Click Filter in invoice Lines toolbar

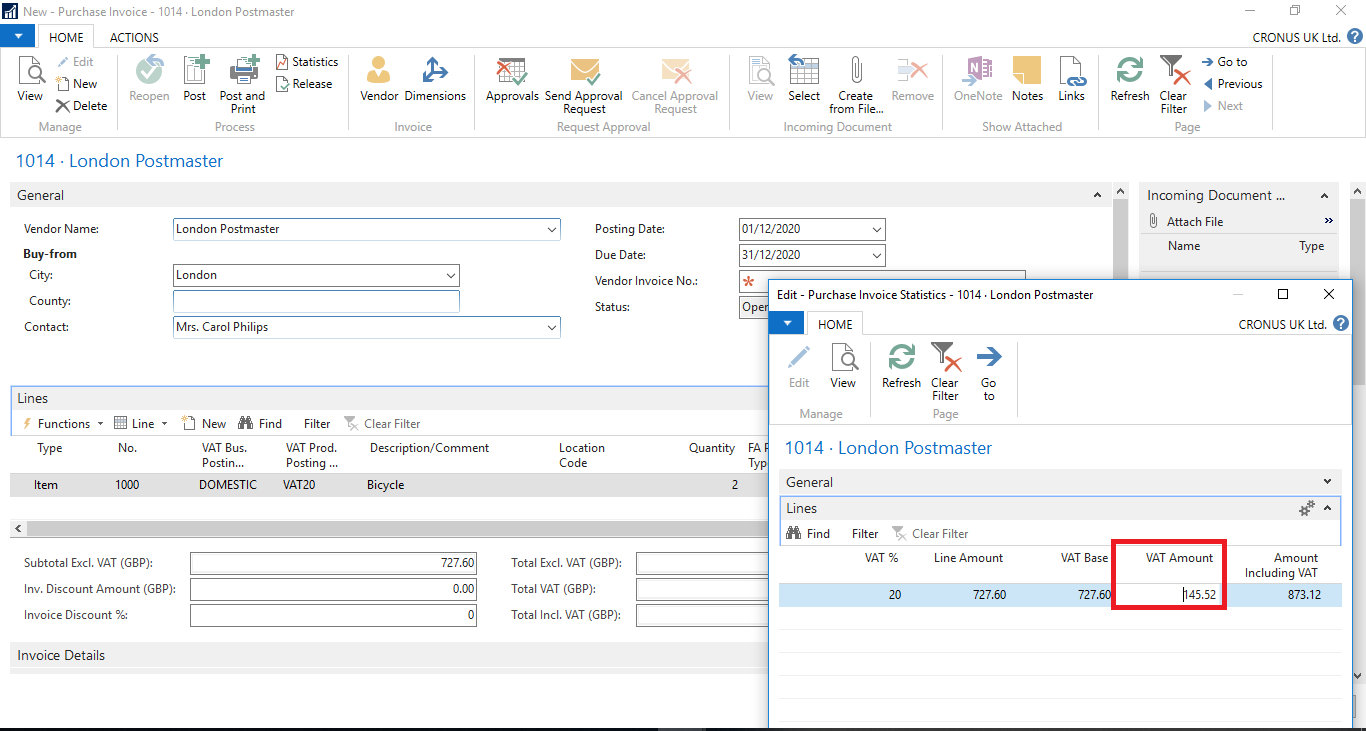point(317,424)
